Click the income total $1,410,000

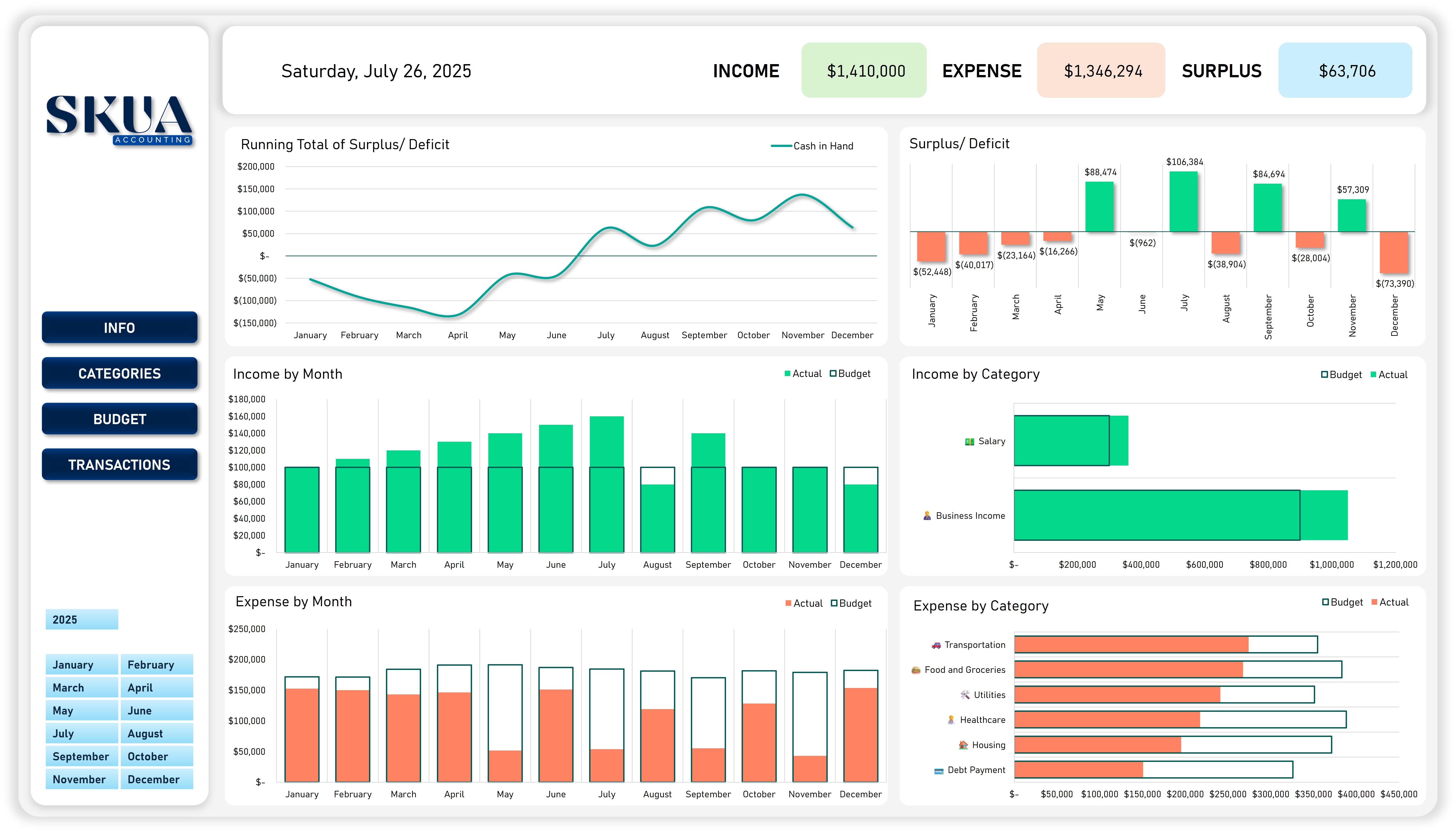(866, 71)
